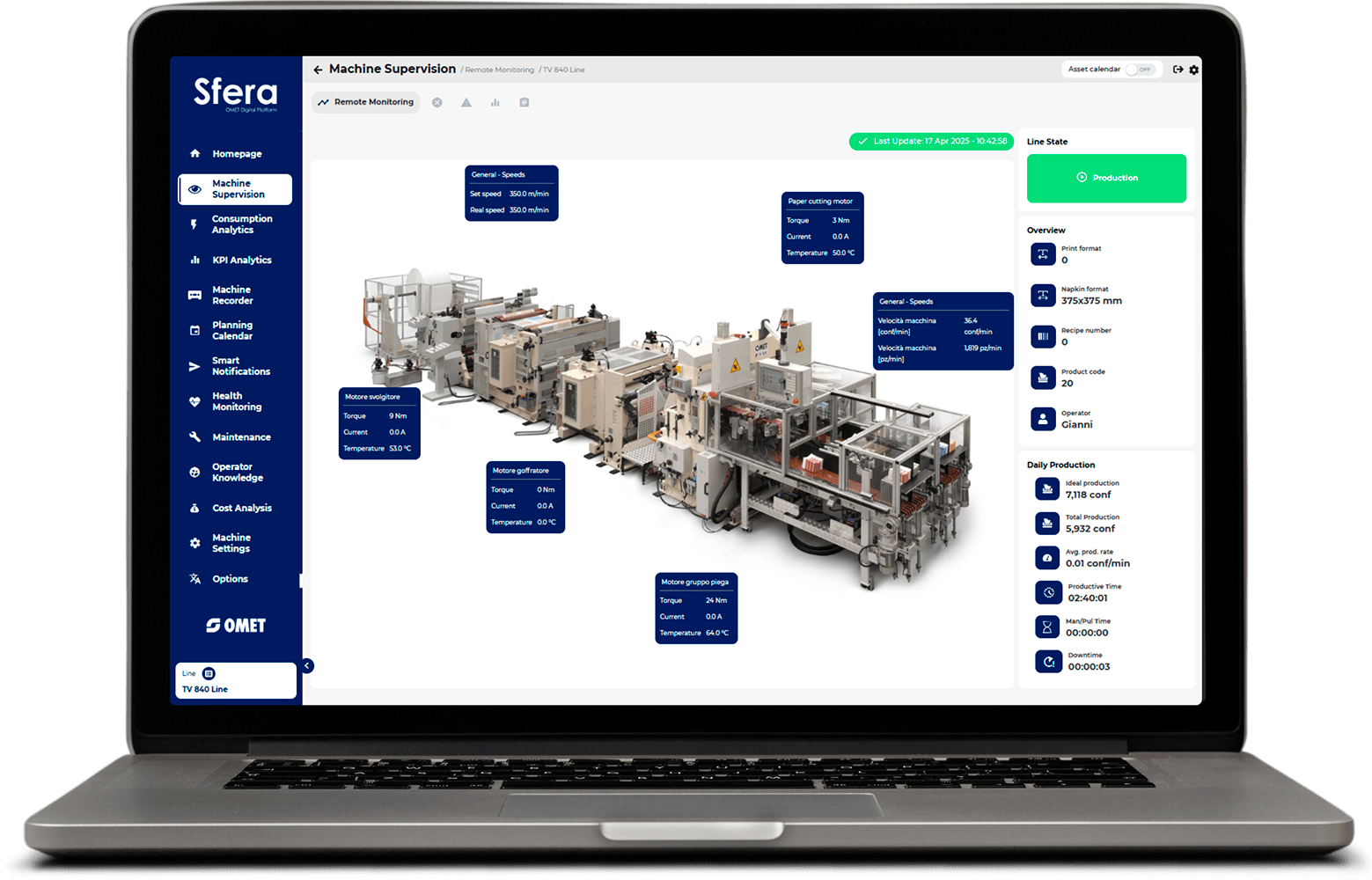Click the clipboard report tab icon
The height and width of the screenshot is (880, 1372).
click(525, 103)
